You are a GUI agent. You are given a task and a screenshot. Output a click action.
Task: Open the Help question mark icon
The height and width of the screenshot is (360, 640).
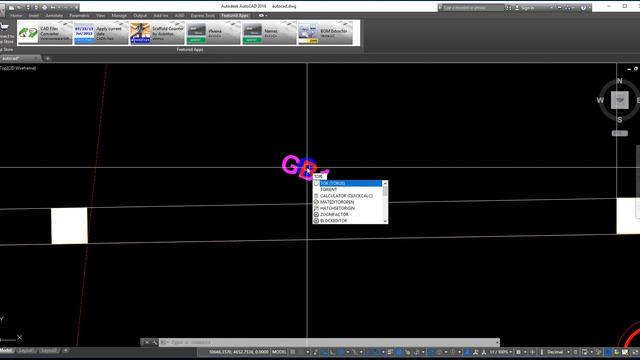[583, 8]
